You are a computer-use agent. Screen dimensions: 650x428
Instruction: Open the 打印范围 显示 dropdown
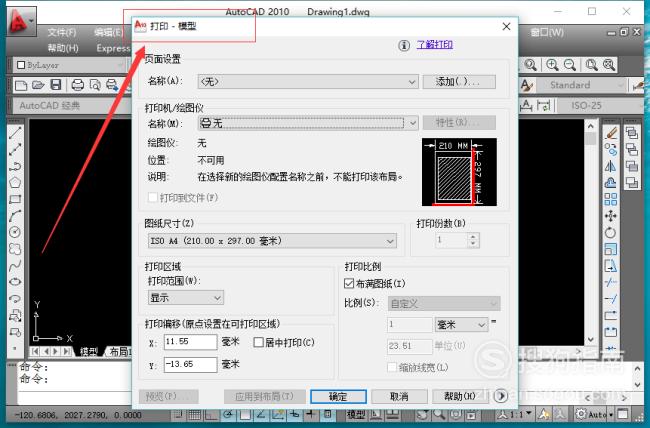[x=186, y=298]
